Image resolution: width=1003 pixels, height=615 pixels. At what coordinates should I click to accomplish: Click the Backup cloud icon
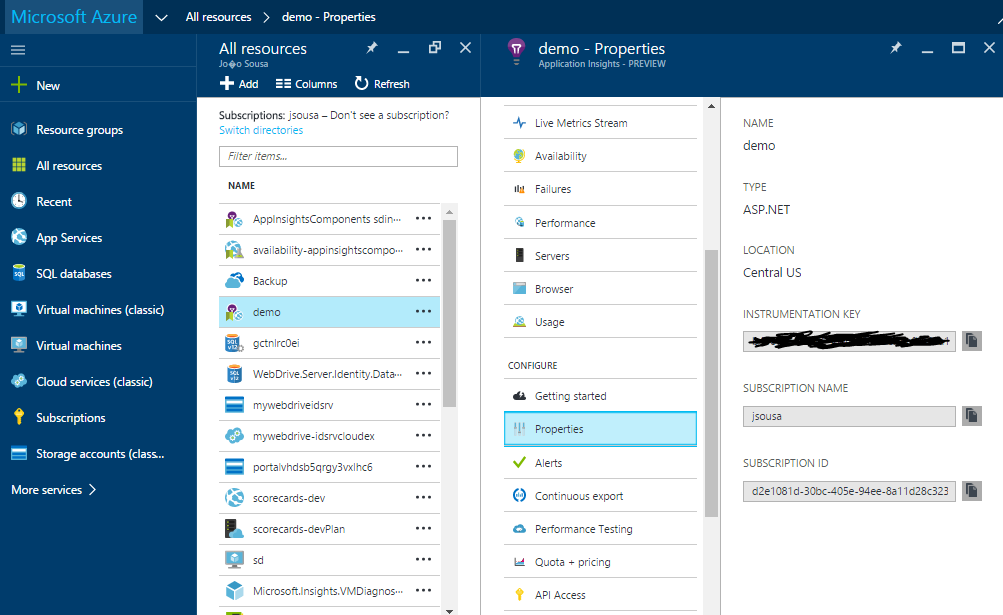235,280
